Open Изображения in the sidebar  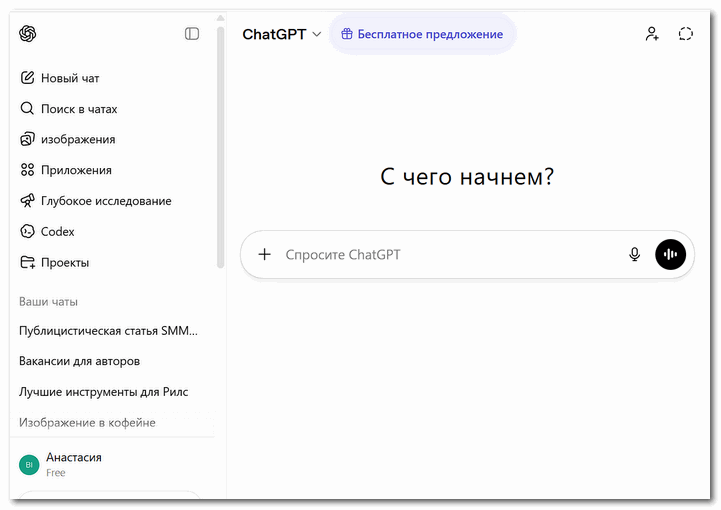click(x=77, y=139)
